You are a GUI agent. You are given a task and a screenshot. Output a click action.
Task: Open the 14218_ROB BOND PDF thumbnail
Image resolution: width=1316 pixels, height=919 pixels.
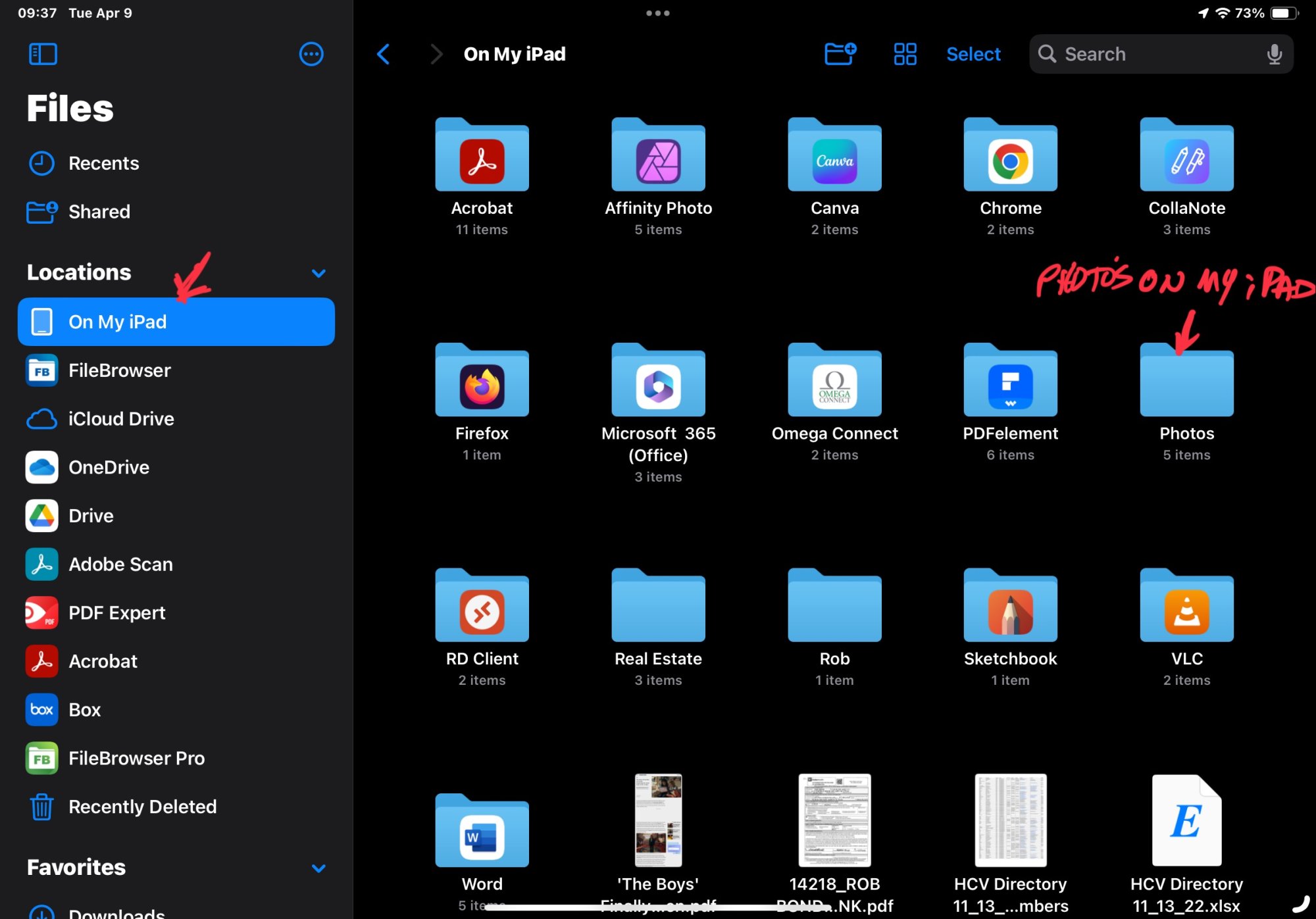pyautogui.click(x=834, y=820)
